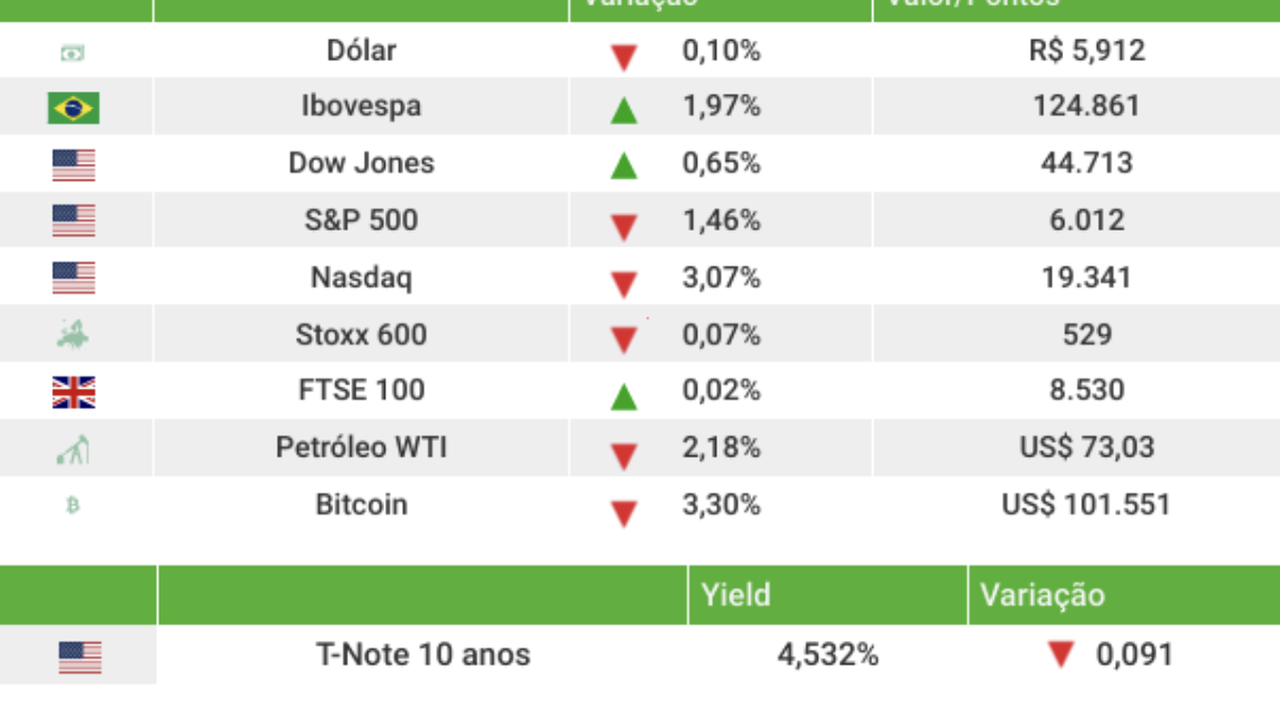Click the red down arrow beside 0,091
The height and width of the screenshot is (720, 1280).
click(1061, 655)
